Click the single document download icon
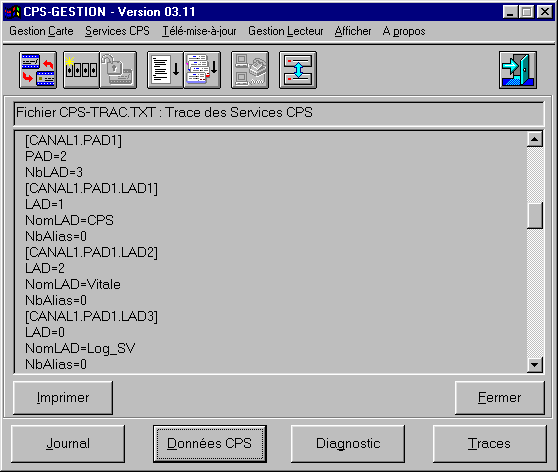 pos(165,70)
